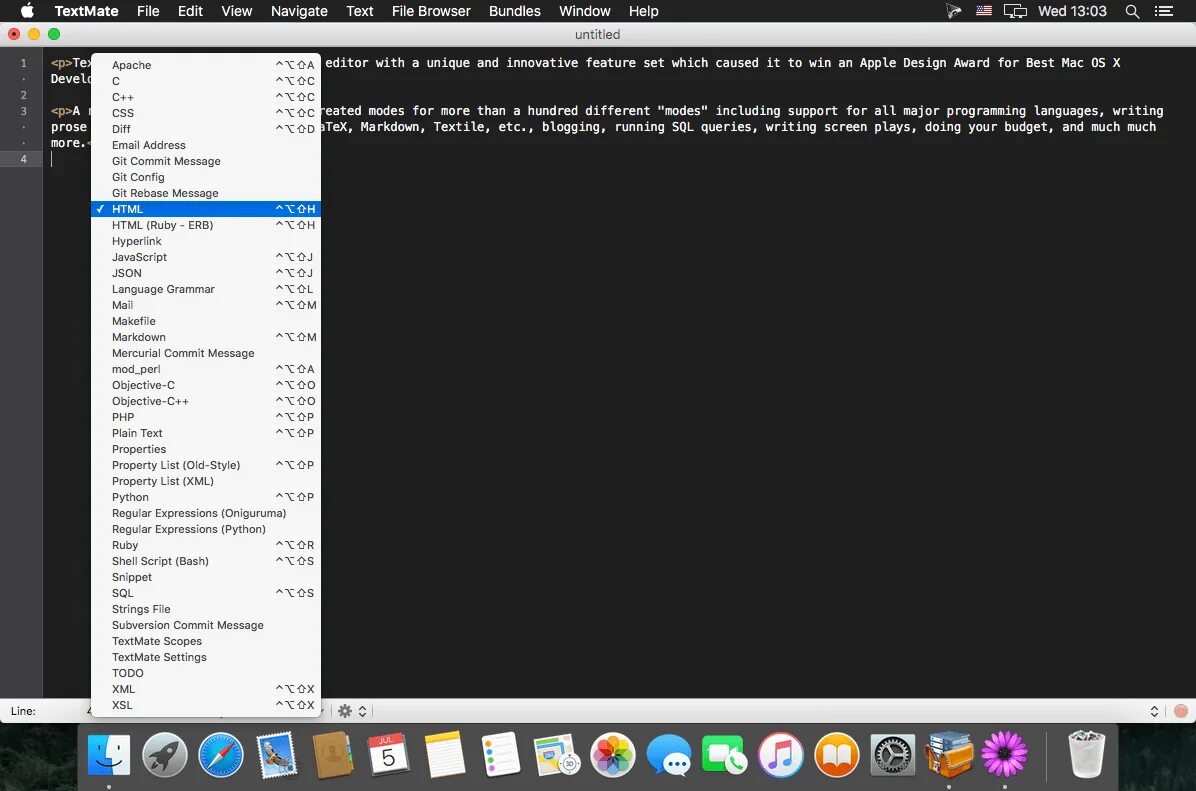Launch Safari from the Dock
The width and height of the screenshot is (1196, 791).
click(x=220, y=754)
